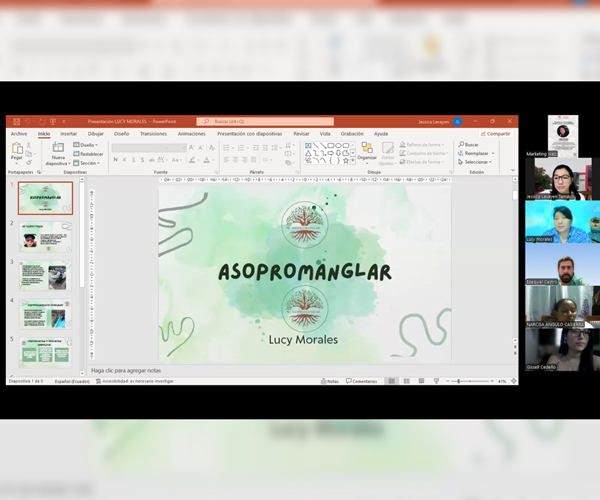Open the Diseño layout dropdown
Viewport: 600px width, 500px height.
pyautogui.click(x=85, y=145)
